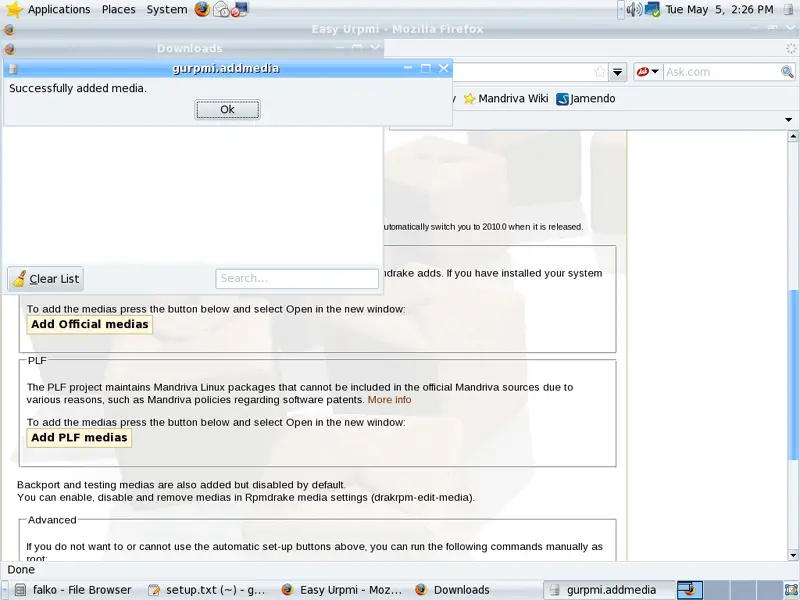Click the page scrollbar up arrow
Image resolution: width=800 pixels, height=600 pixels.
793,136
